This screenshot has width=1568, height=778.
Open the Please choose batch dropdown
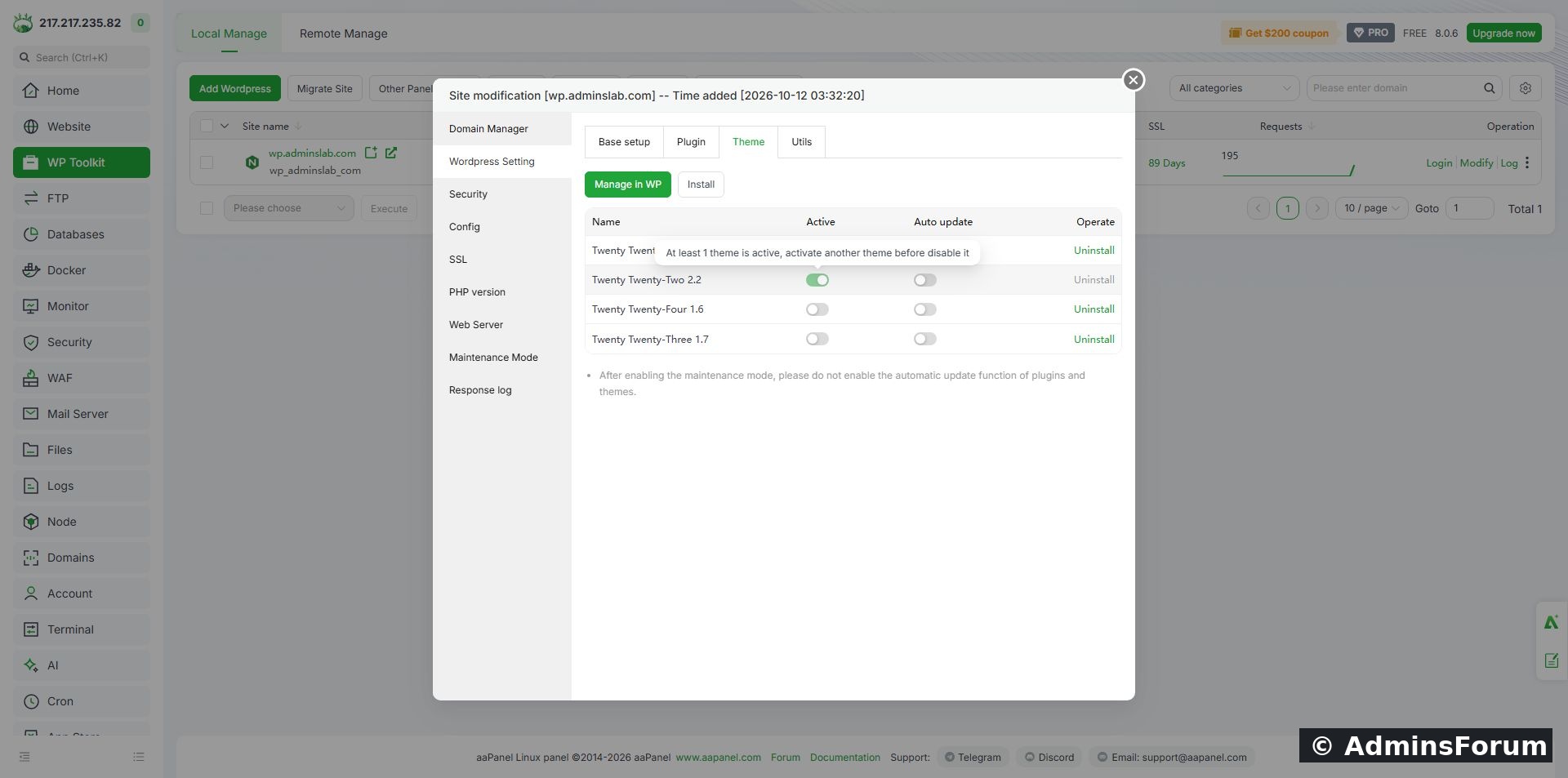[x=289, y=208]
